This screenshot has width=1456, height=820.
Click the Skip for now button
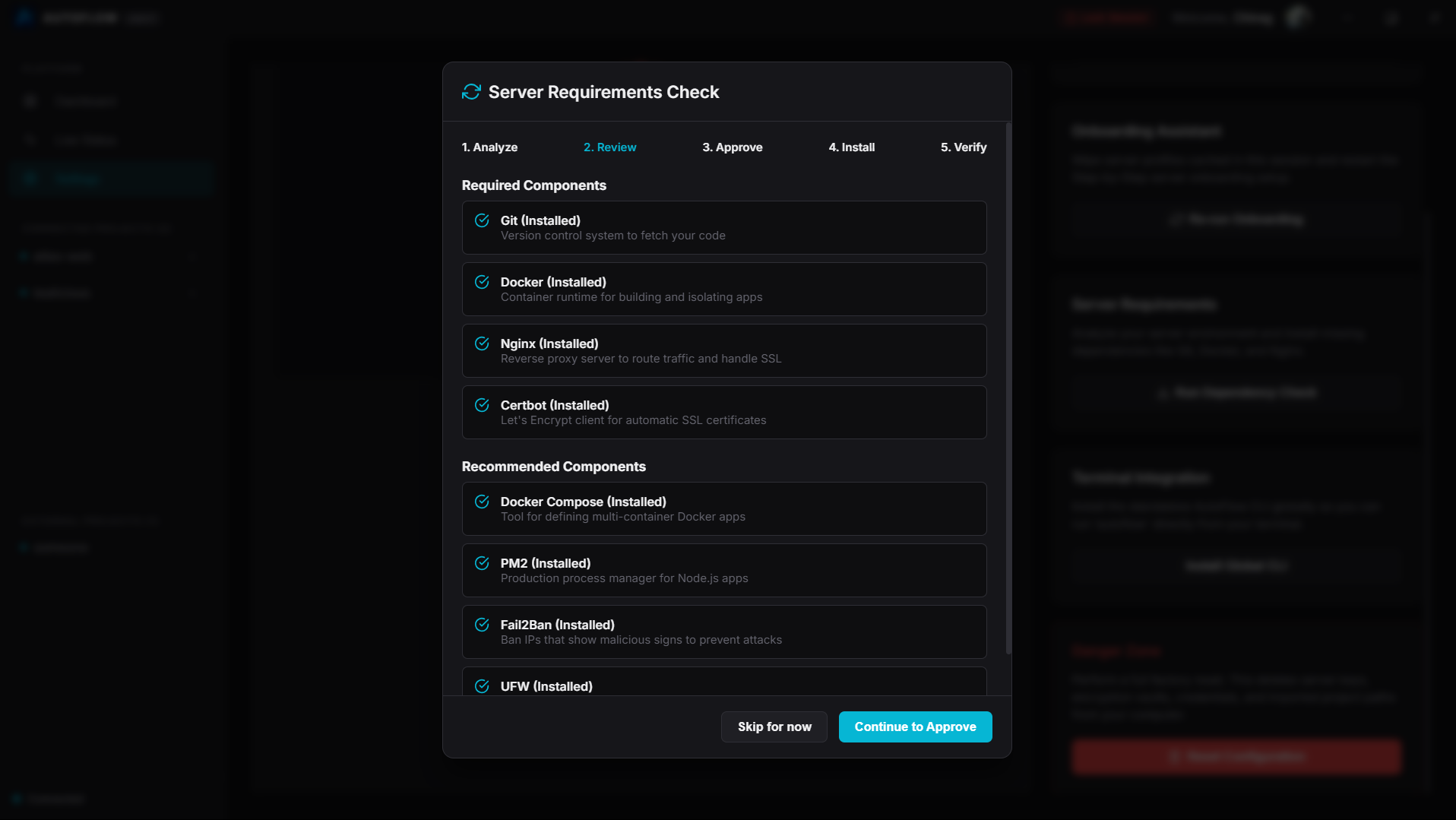pyautogui.click(x=774, y=727)
